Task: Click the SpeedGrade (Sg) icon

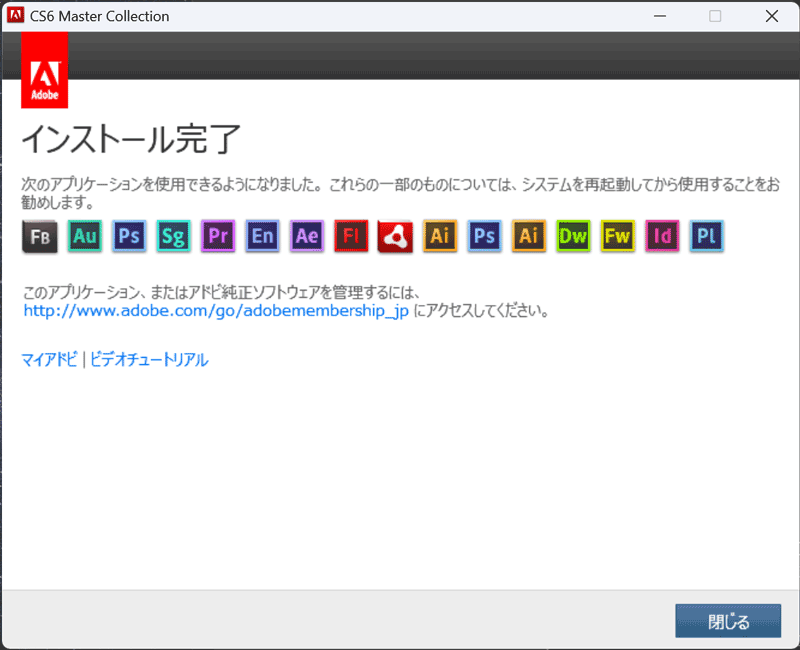Action: click(x=173, y=236)
